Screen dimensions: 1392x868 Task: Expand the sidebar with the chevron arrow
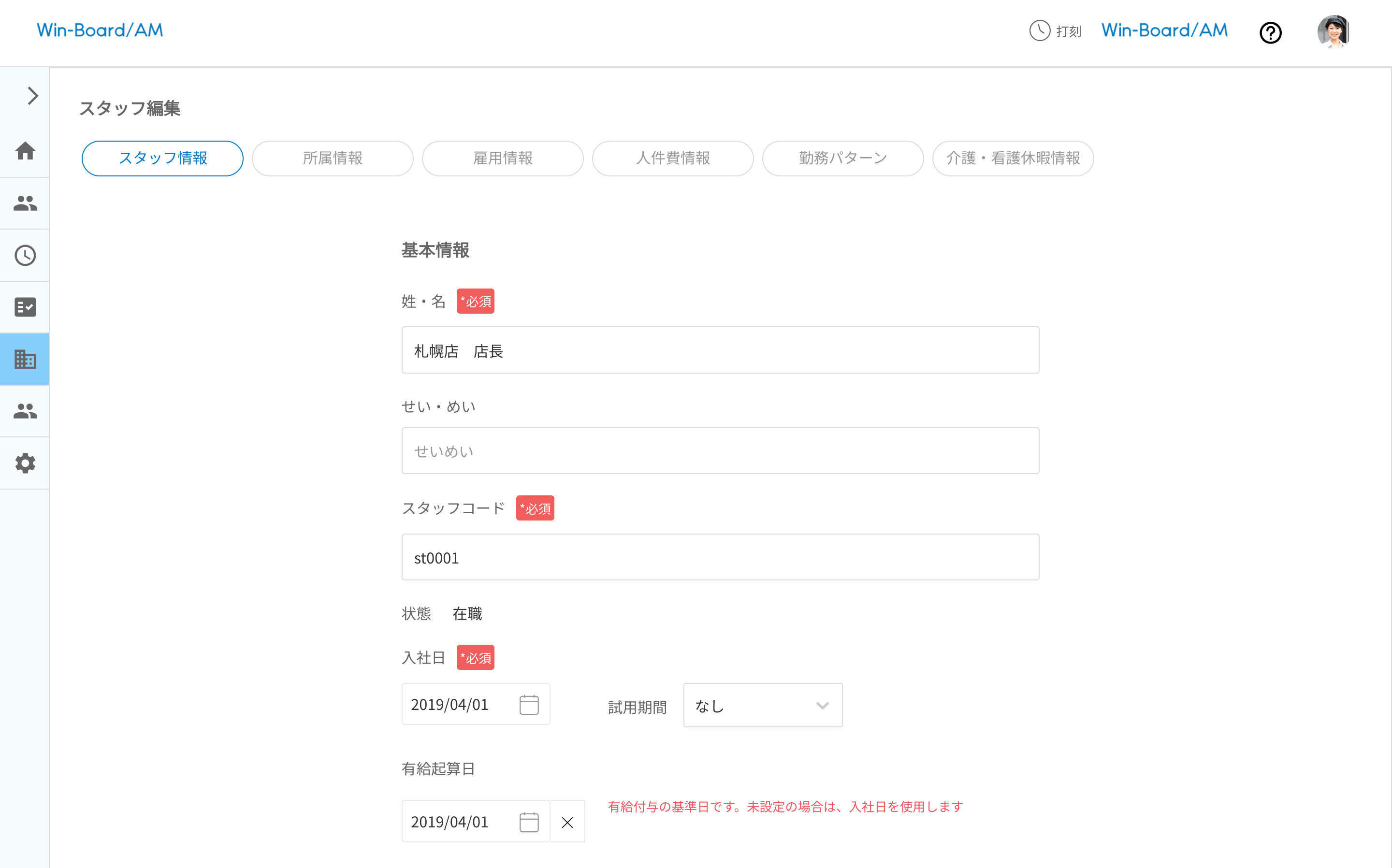point(32,96)
